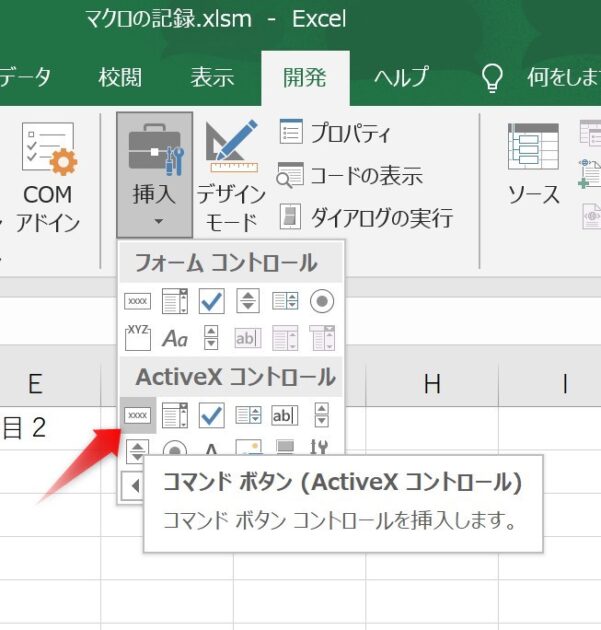This screenshot has height=630, width=601.
Task: Click the フォーム コントロール section heading
Action: pyautogui.click(x=226, y=263)
